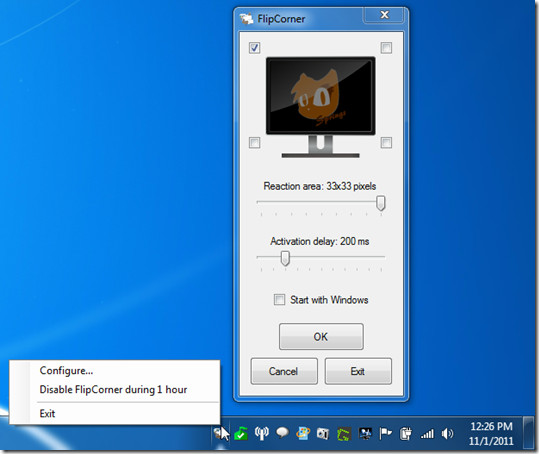Open the Action Center flag icon
Screen dimensions: 539x454
click(x=386, y=434)
